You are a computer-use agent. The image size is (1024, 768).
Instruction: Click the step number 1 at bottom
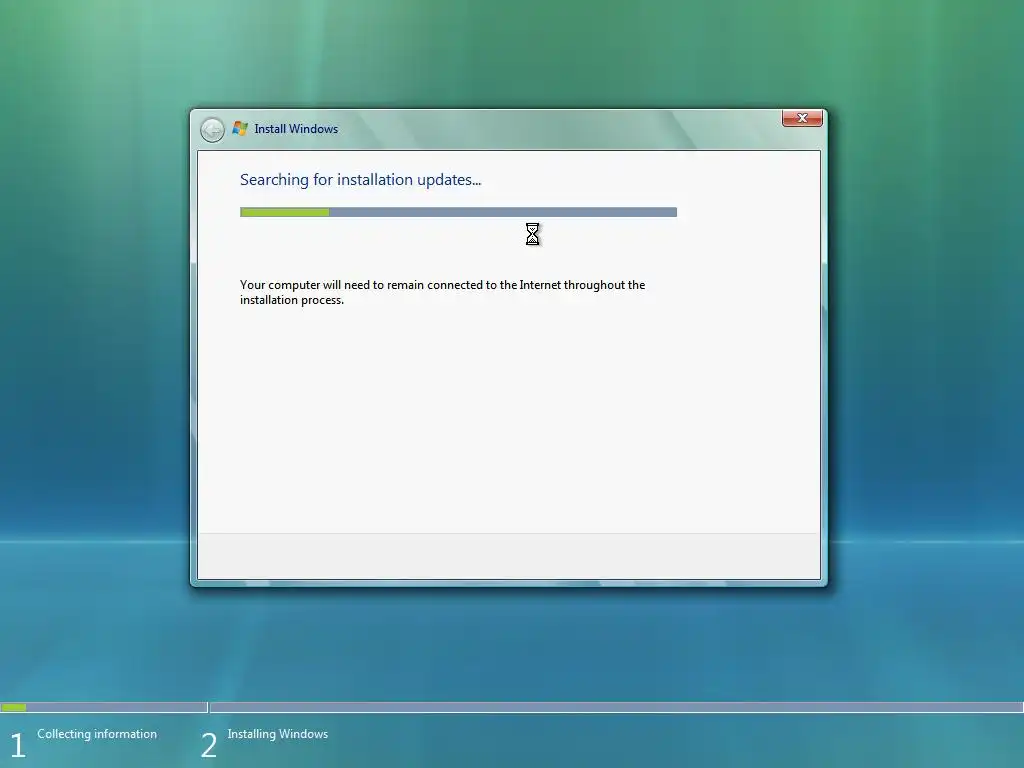[18, 745]
